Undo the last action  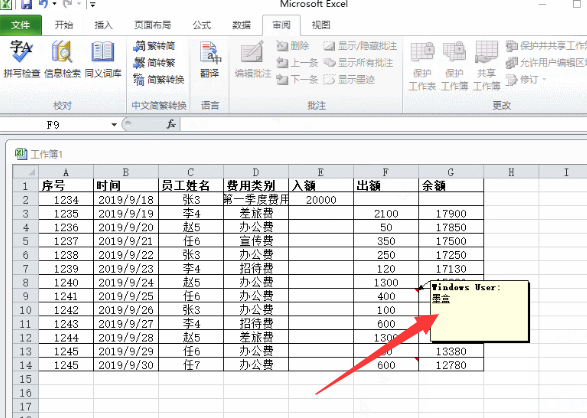click(44, 4)
